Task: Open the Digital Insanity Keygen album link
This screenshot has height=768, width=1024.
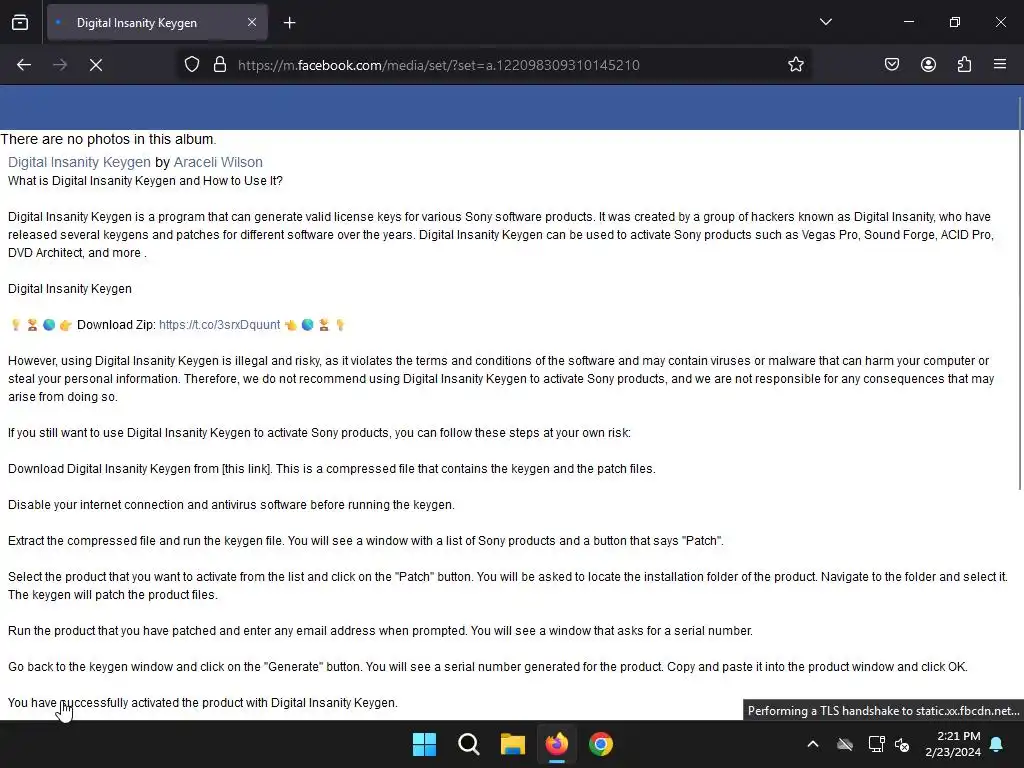Action: pyautogui.click(x=79, y=162)
